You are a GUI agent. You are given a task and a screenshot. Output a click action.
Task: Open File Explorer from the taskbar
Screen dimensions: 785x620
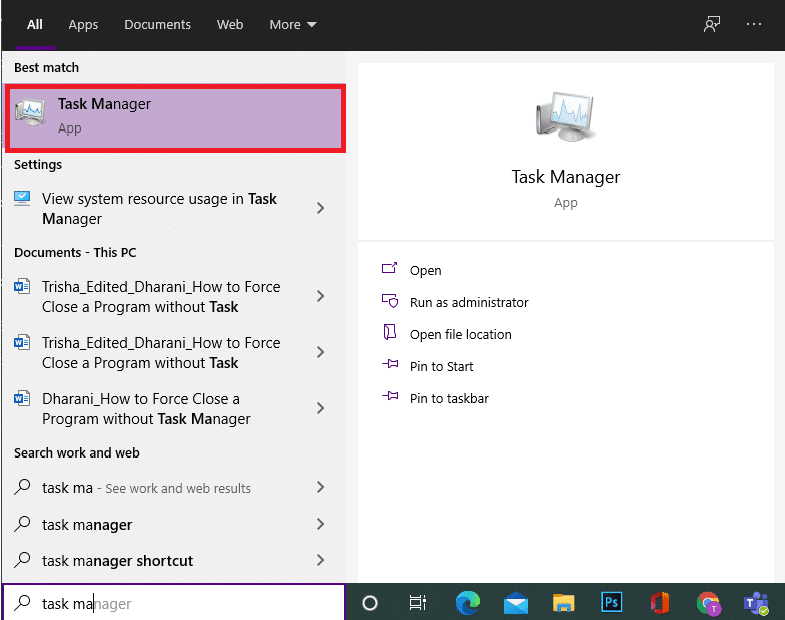click(x=564, y=603)
